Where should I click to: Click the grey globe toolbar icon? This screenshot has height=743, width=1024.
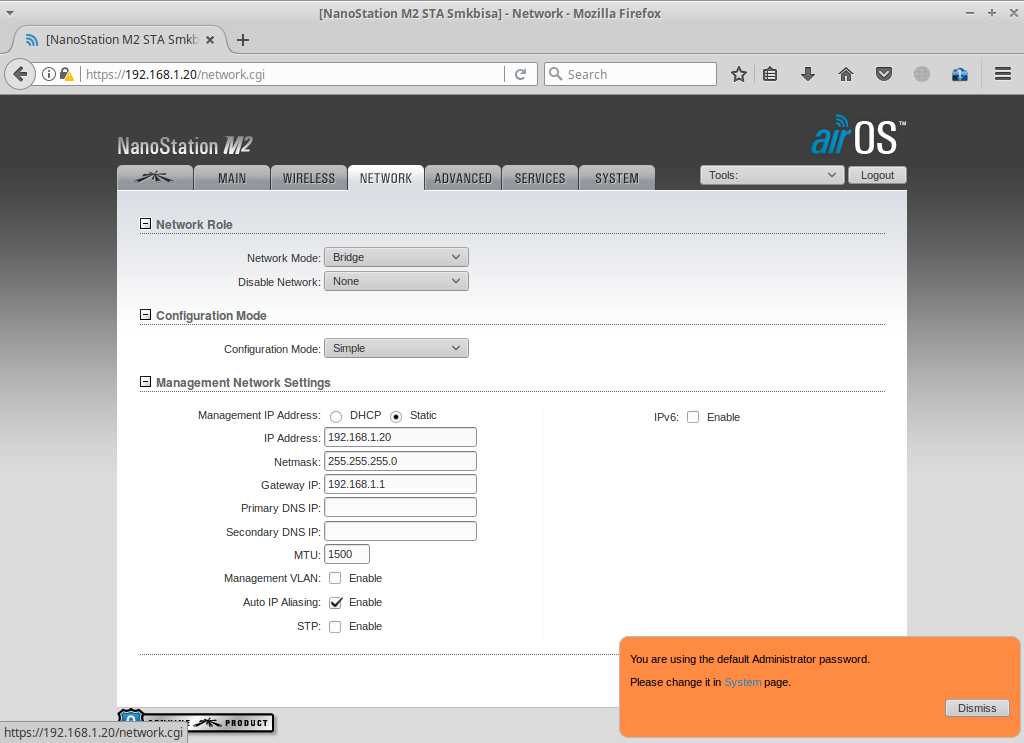pyautogui.click(x=921, y=74)
